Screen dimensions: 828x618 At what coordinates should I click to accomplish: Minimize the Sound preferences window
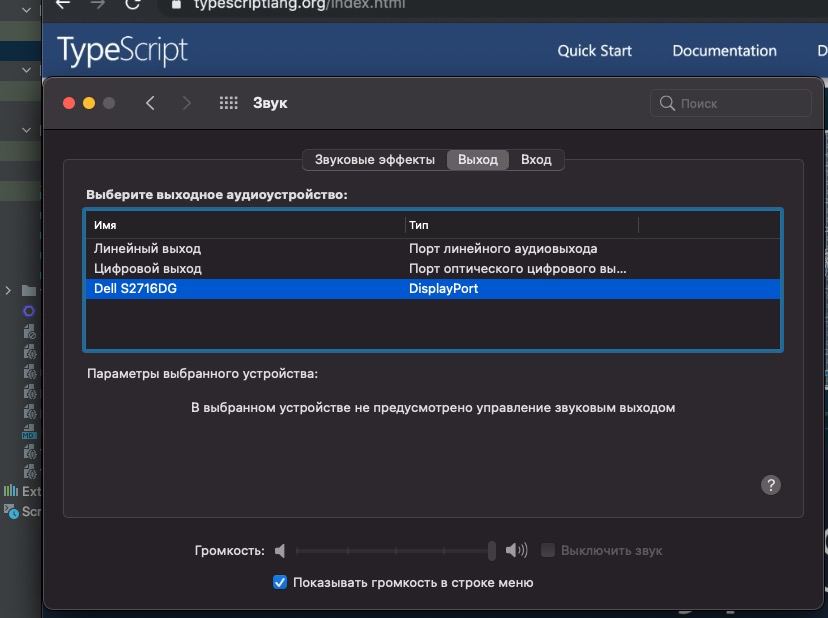click(x=89, y=103)
